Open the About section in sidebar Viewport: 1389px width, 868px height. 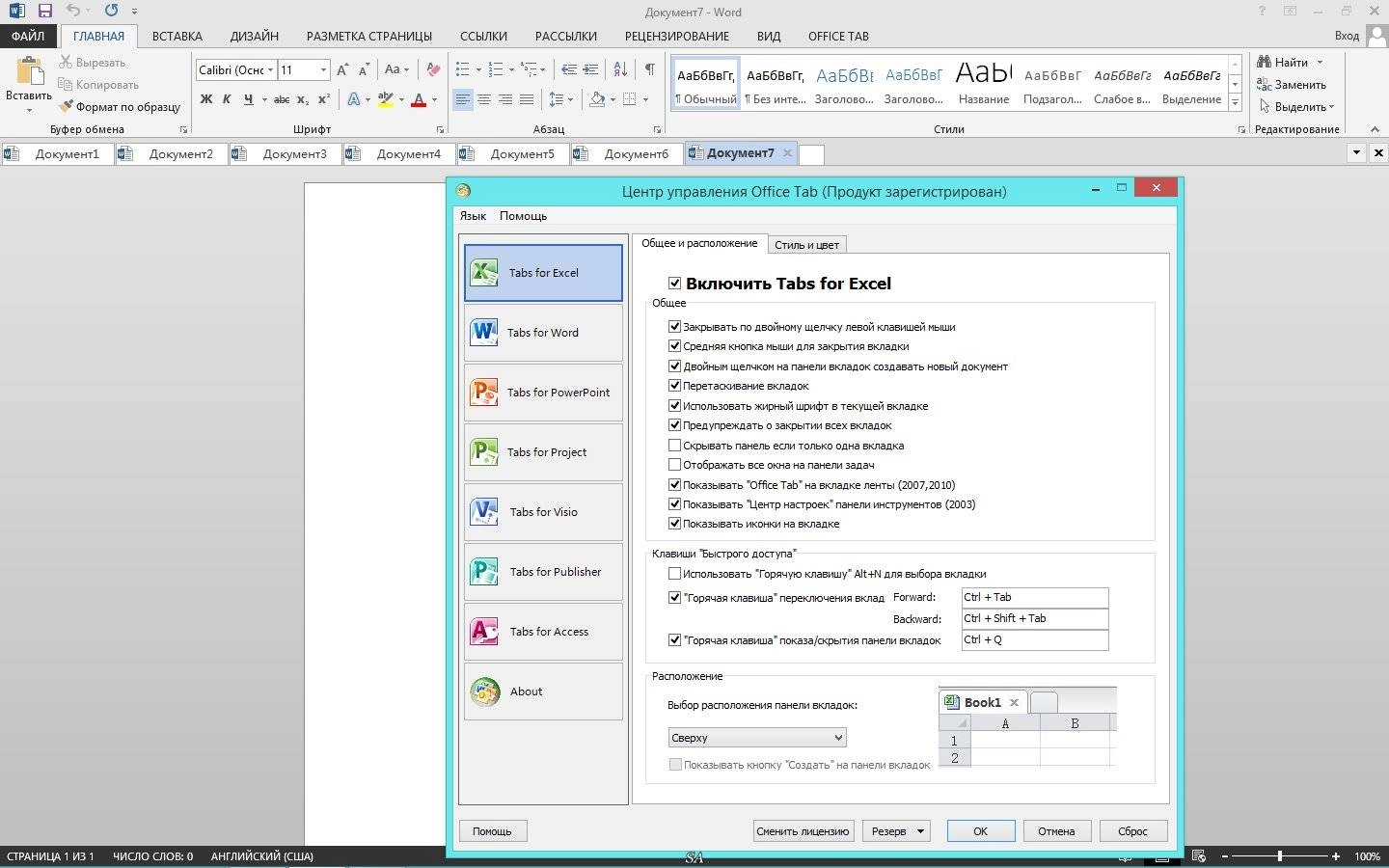[x=543, y=692]
